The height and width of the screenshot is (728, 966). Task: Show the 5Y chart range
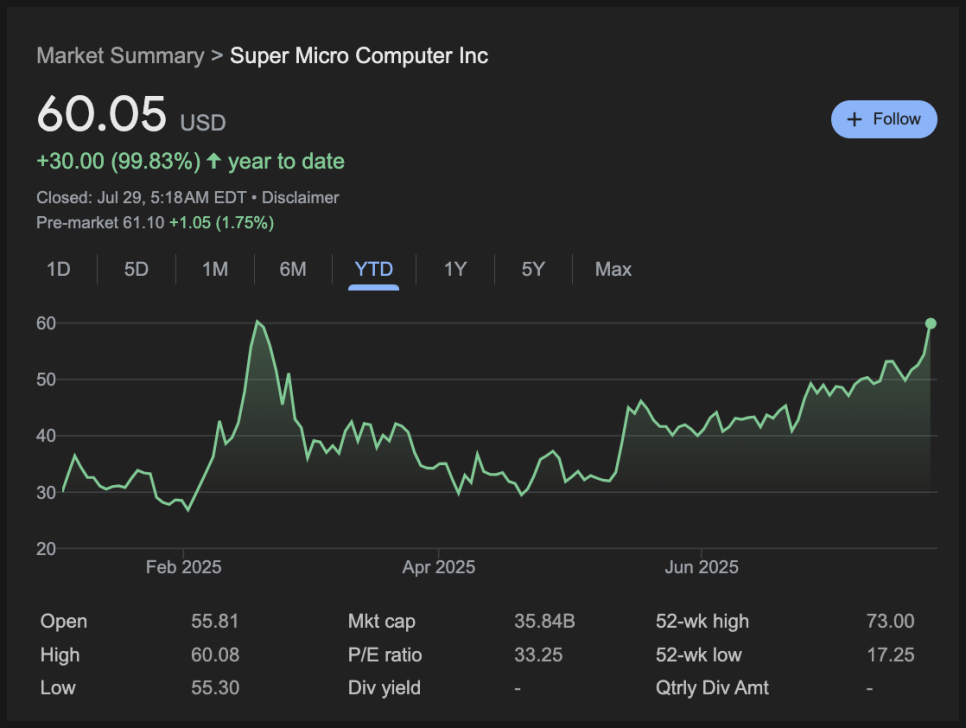click(x=533, y=269)
